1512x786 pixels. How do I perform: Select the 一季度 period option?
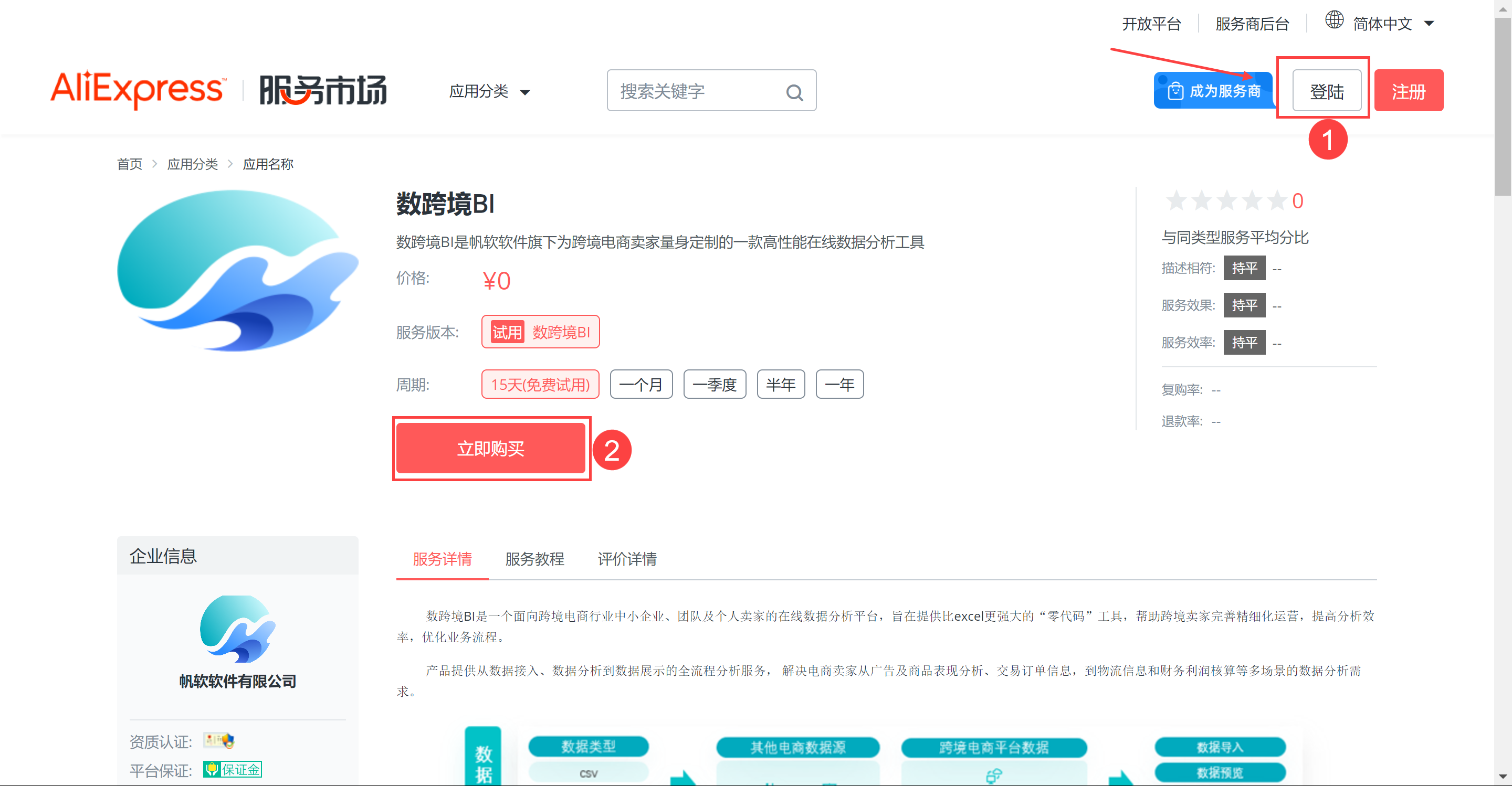[715, 384]
